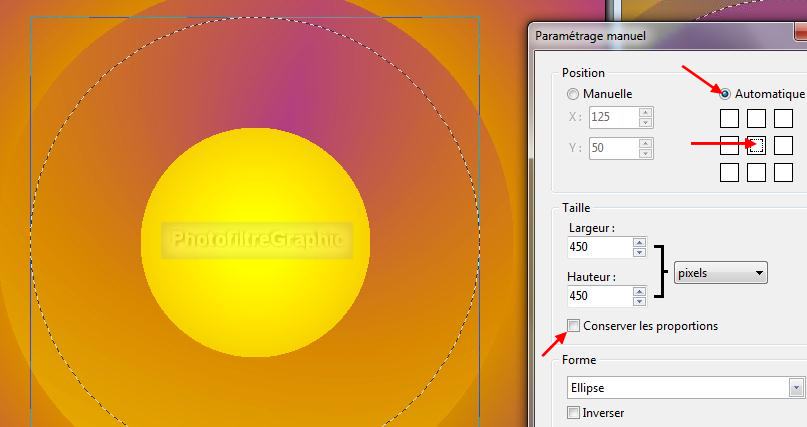This screenshot has height=427, width=807.
Task: Select the bottom-center position anchor box
Action: coord(756,173)
